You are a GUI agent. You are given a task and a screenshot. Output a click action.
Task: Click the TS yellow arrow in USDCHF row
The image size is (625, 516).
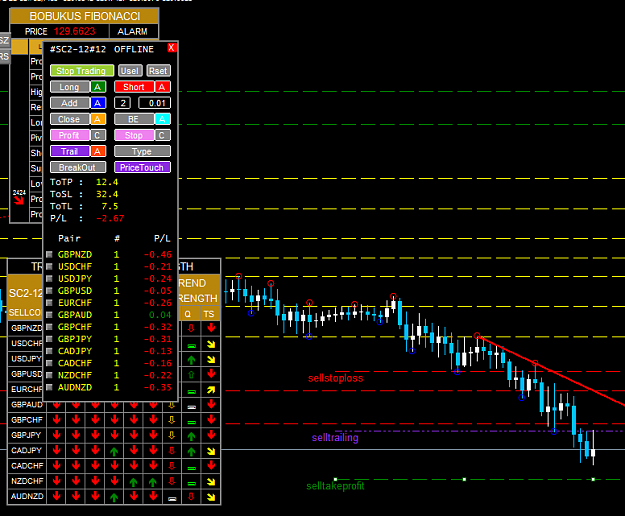tap(211, 344)
